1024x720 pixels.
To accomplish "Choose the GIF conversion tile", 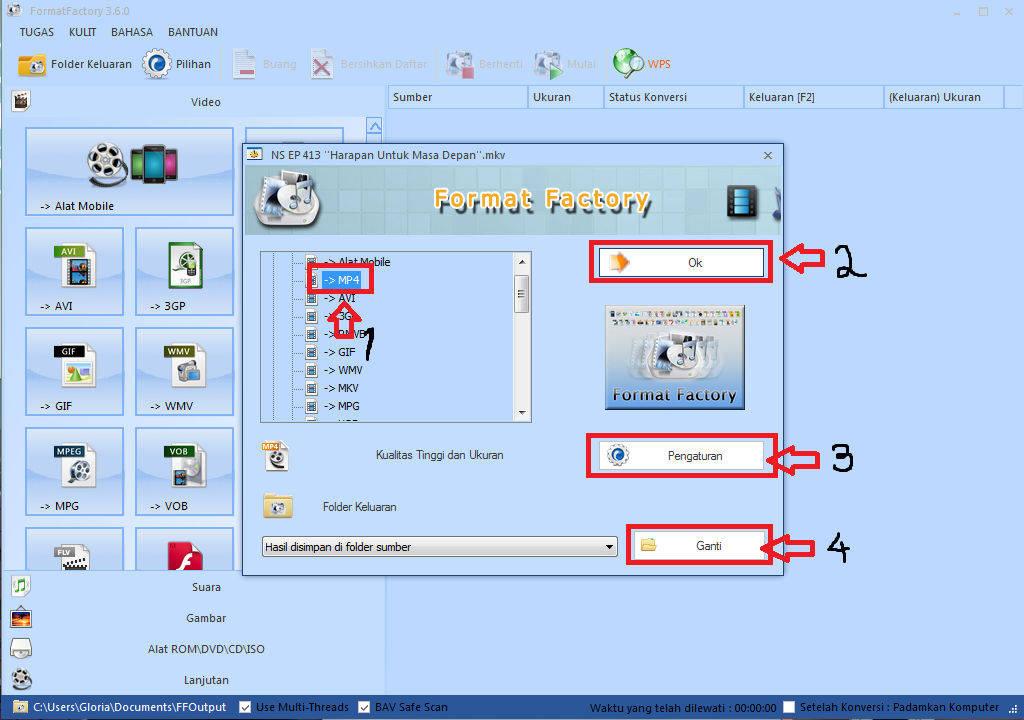I will point(74,371).
